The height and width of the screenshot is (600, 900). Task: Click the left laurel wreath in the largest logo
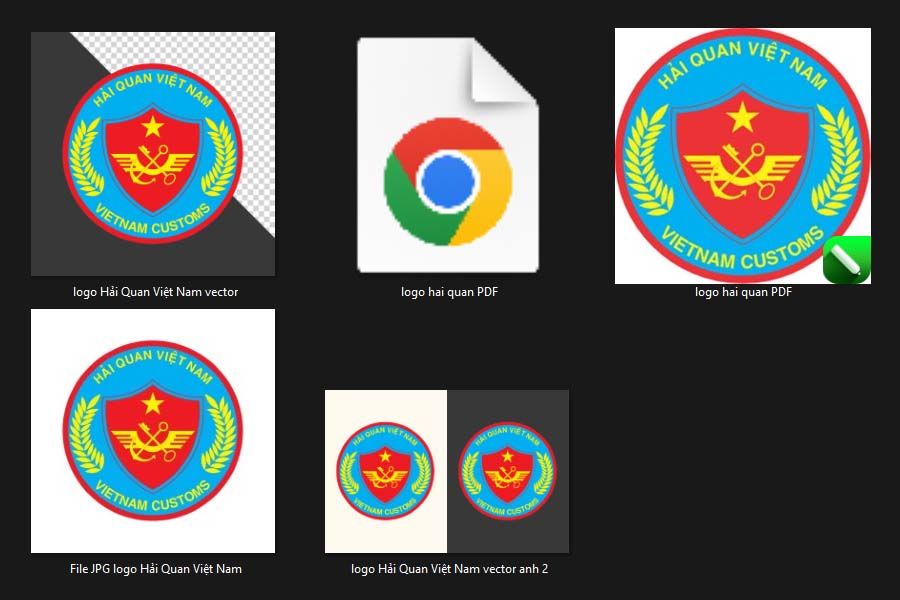(647, 161)
